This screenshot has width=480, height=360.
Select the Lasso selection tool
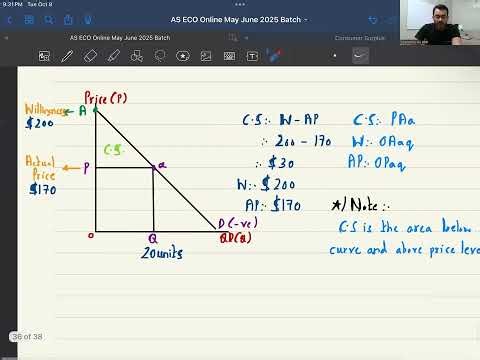[x=160, y=56]
